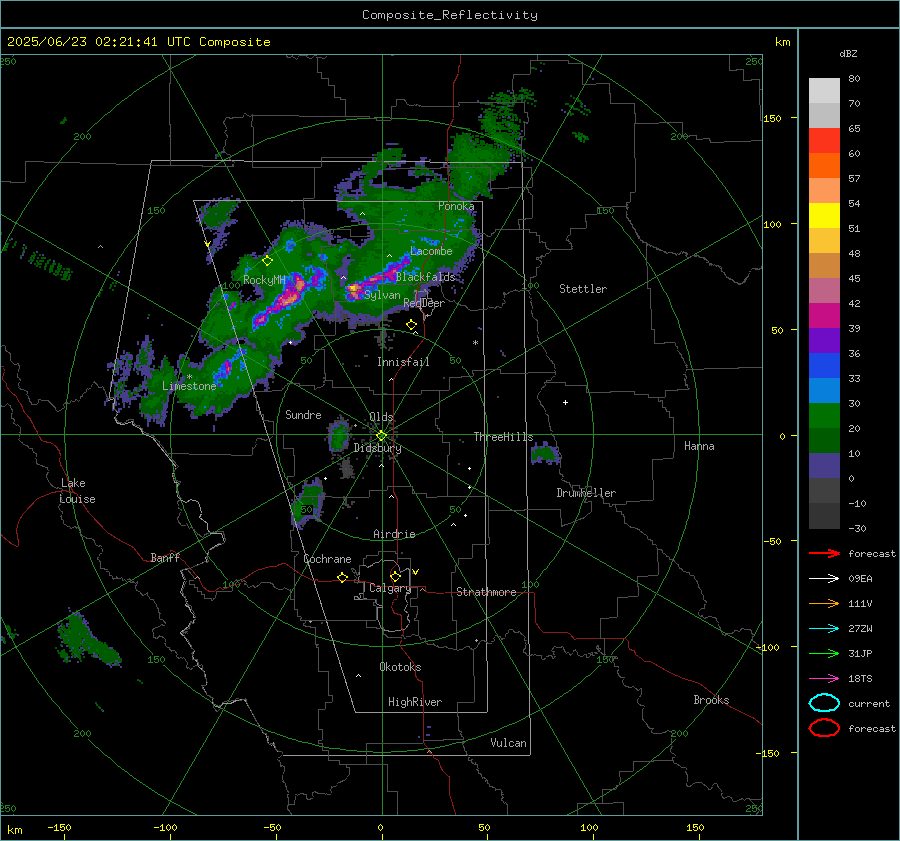The image size is (900, 841).
Task: Click the HighRiver town label
Action: click(x=415, y=702)
